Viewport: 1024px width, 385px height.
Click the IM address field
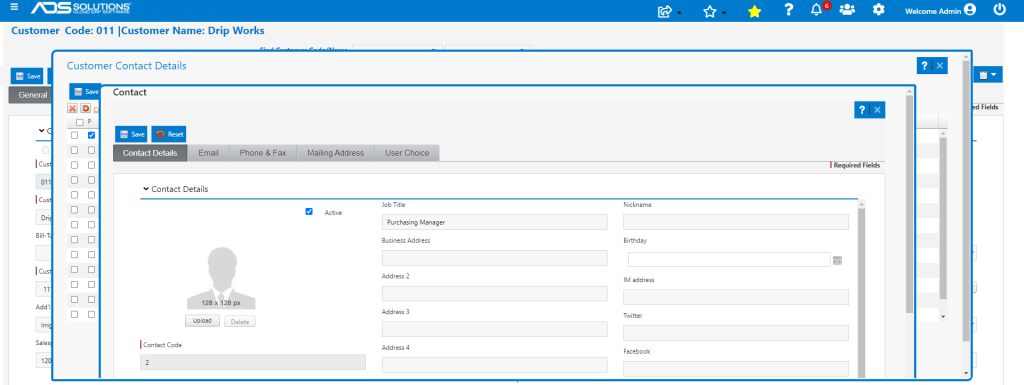point(736,298)
